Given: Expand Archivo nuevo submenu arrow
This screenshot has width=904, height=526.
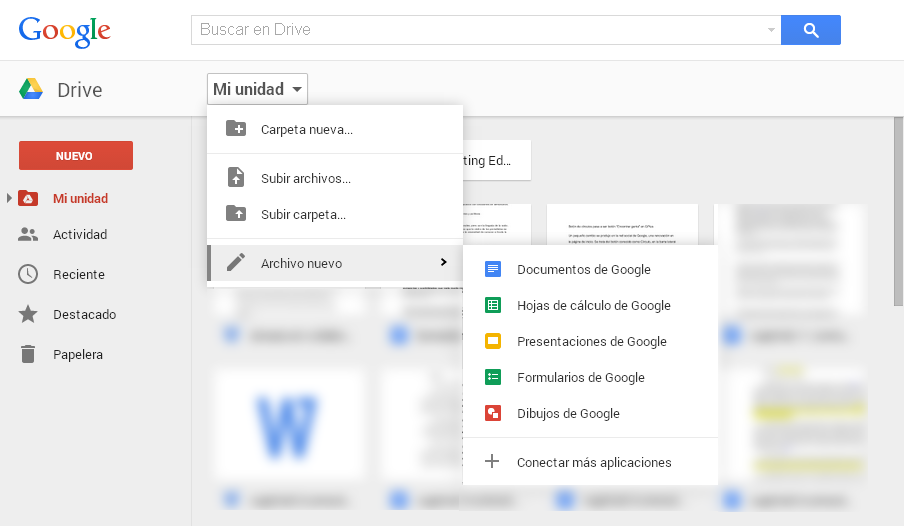Looking at the screenshot, I should pyautogui.click(x=443, y=262).
